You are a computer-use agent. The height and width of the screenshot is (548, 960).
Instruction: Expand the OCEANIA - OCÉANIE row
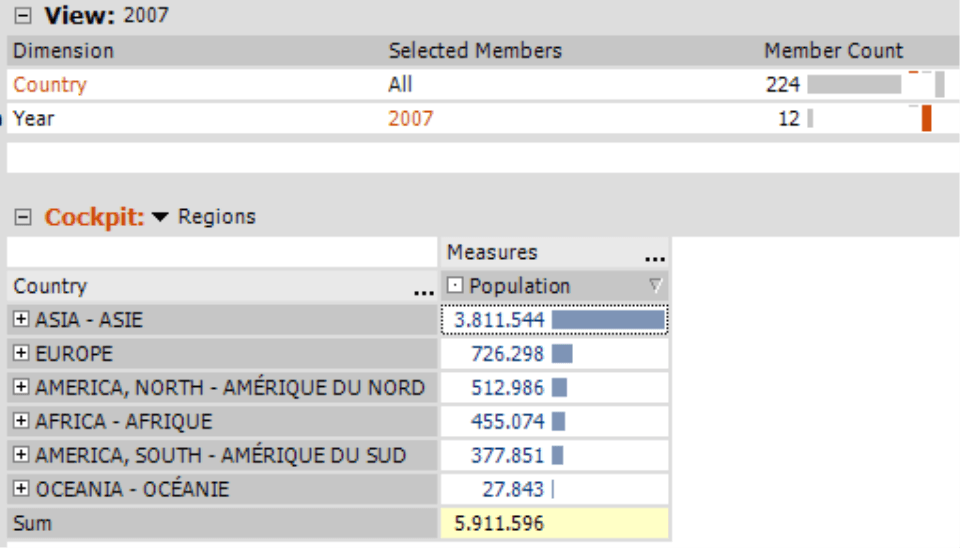click(x=21, y=488)
